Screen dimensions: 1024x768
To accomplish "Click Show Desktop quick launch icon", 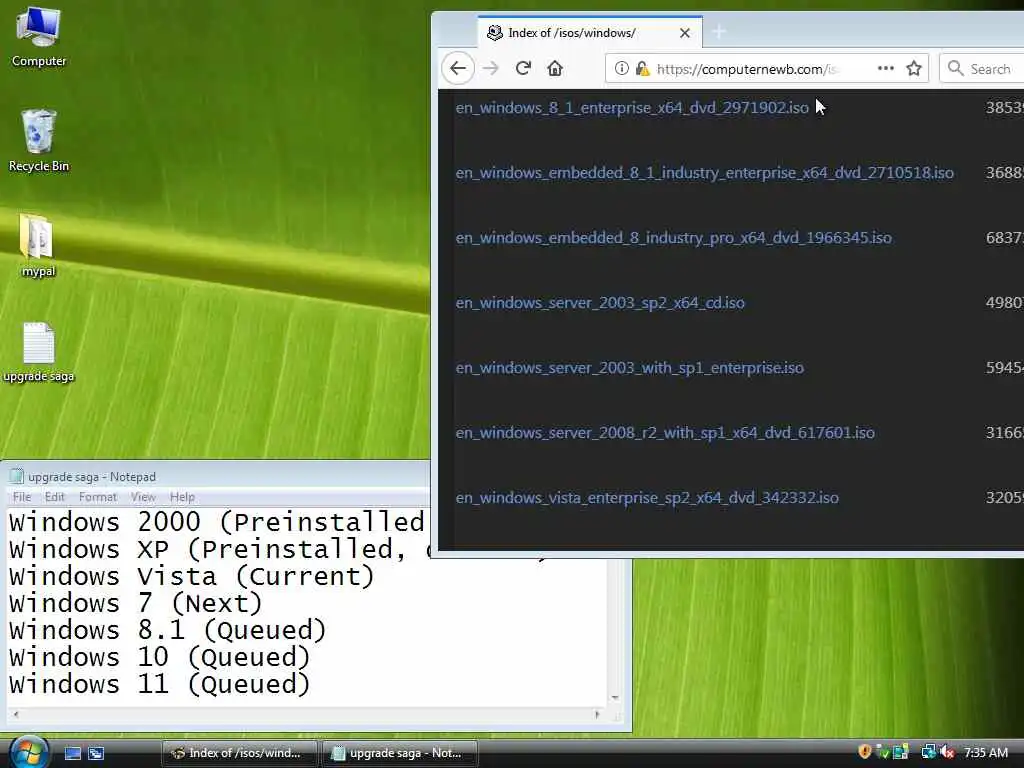I will [x=72, y=753].
